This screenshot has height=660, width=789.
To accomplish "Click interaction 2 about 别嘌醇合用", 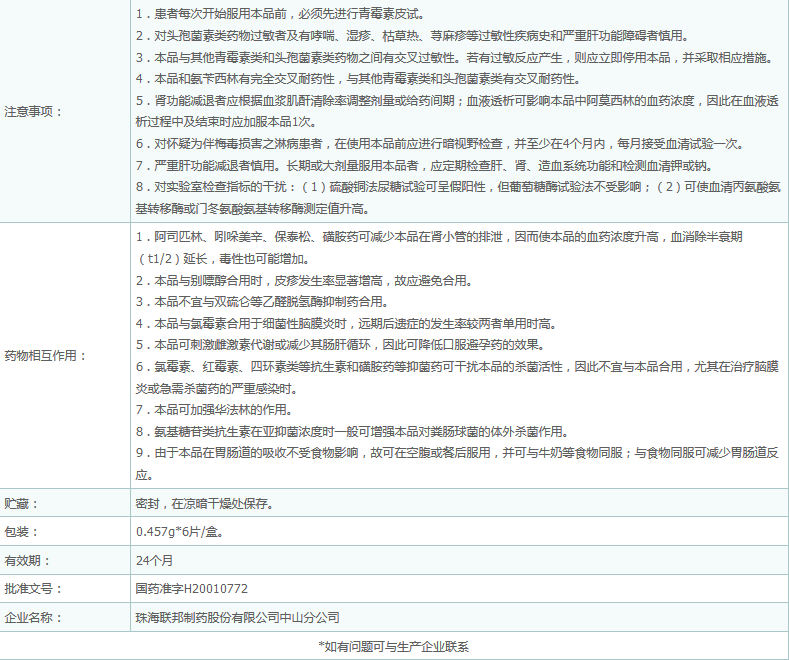I will coord(304,281).
